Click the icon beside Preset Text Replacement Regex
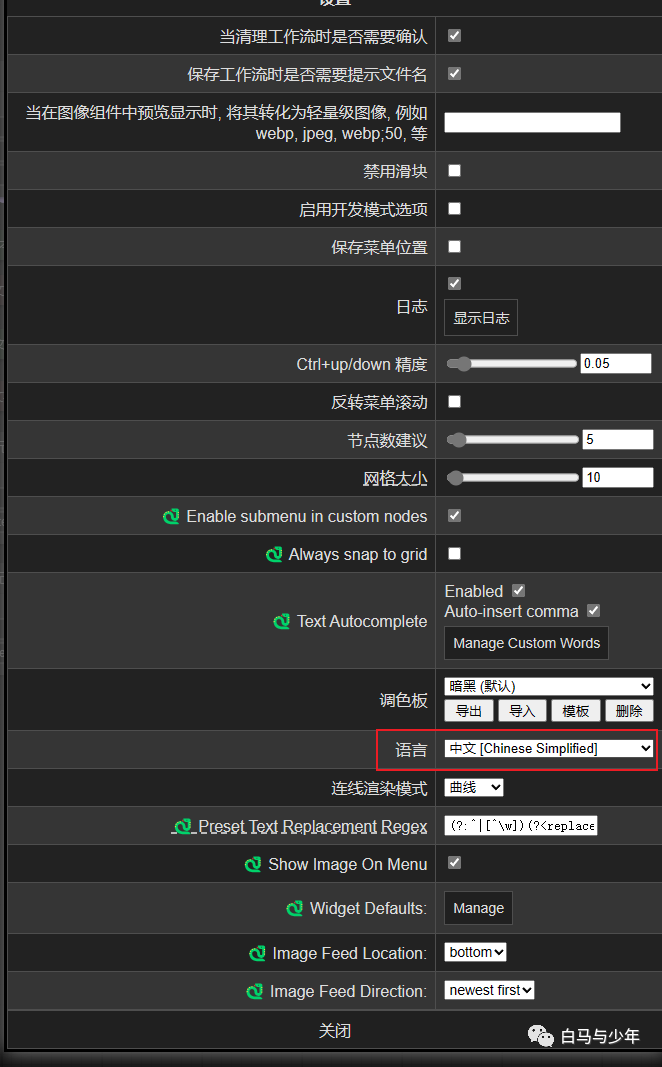The image size is (662, 1067). click(183, 827)
